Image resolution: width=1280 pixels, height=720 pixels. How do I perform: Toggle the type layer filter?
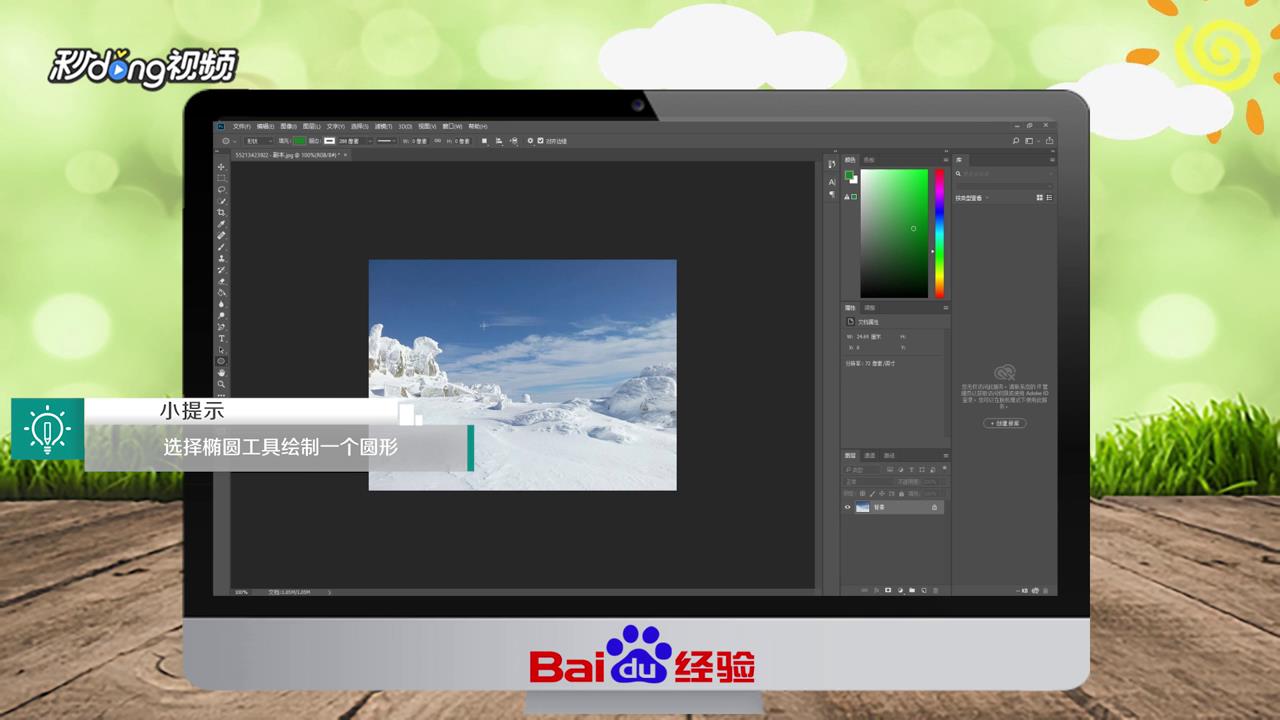911,469
